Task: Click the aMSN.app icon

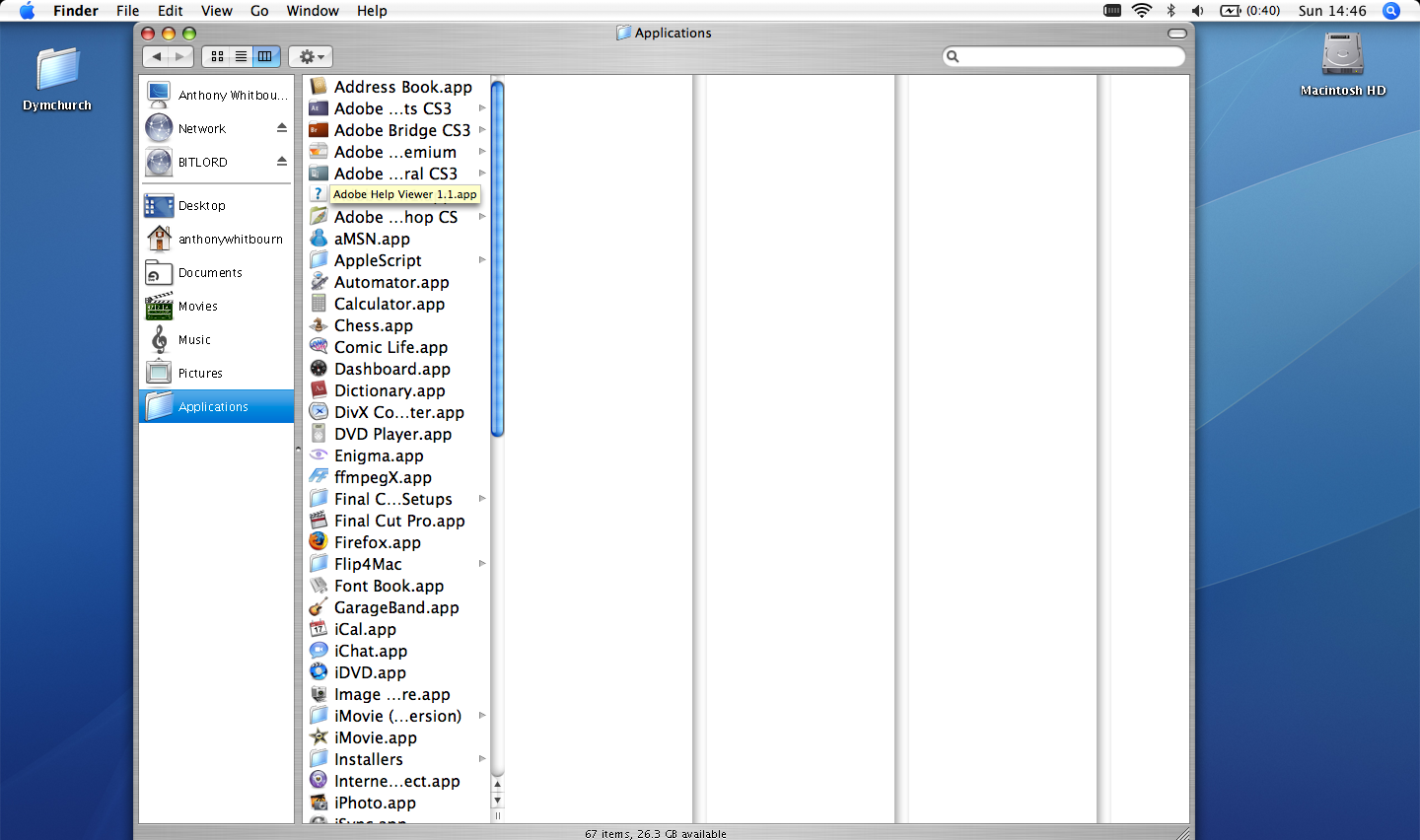Action: pos(319,239)
